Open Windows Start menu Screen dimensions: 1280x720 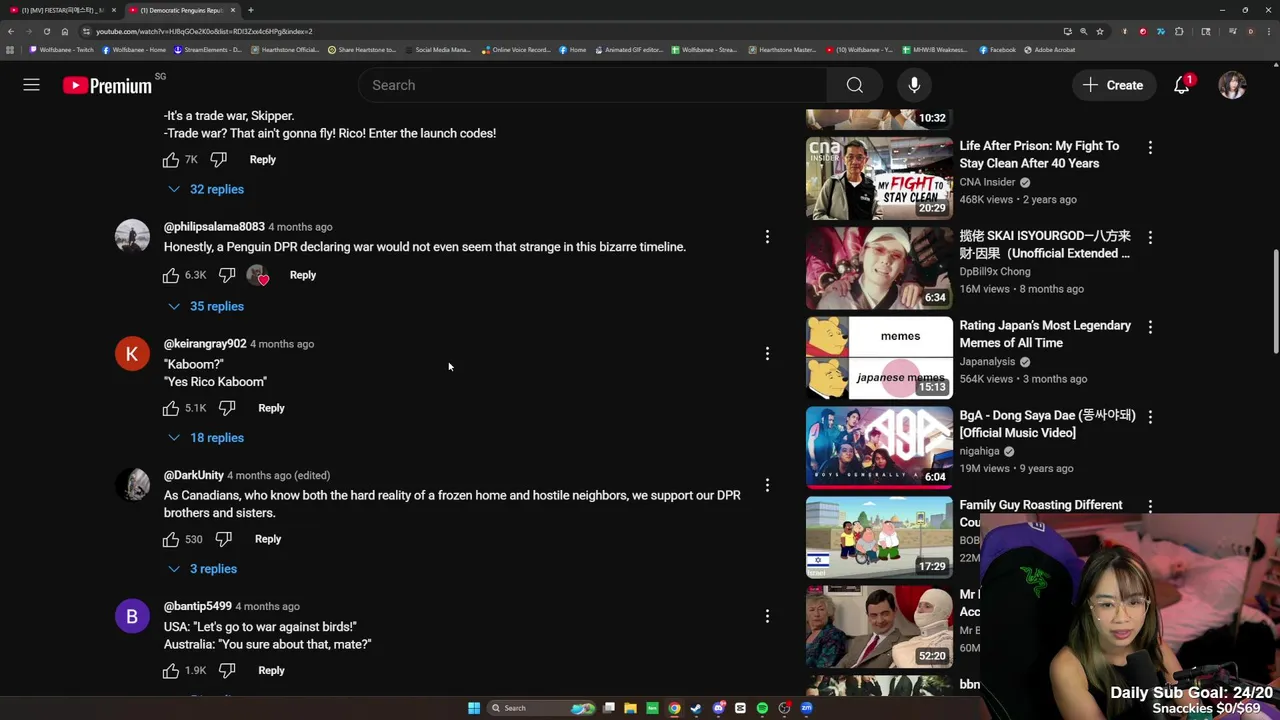pos(474,708)
